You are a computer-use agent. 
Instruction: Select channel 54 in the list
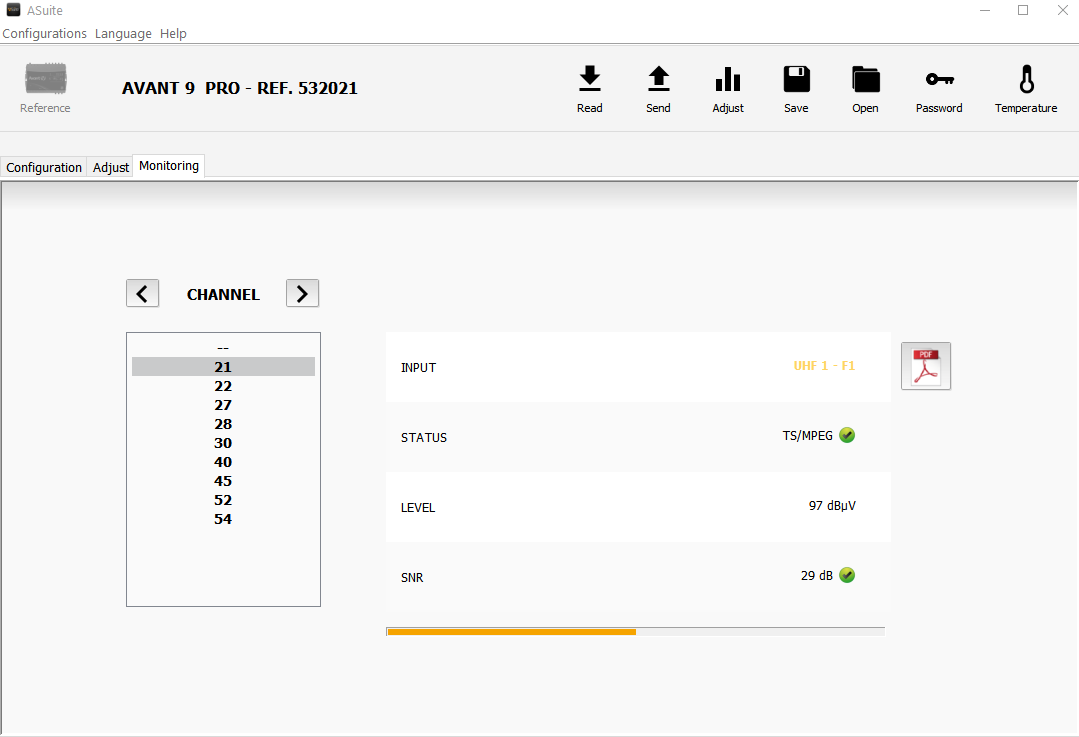pos(223,519)
